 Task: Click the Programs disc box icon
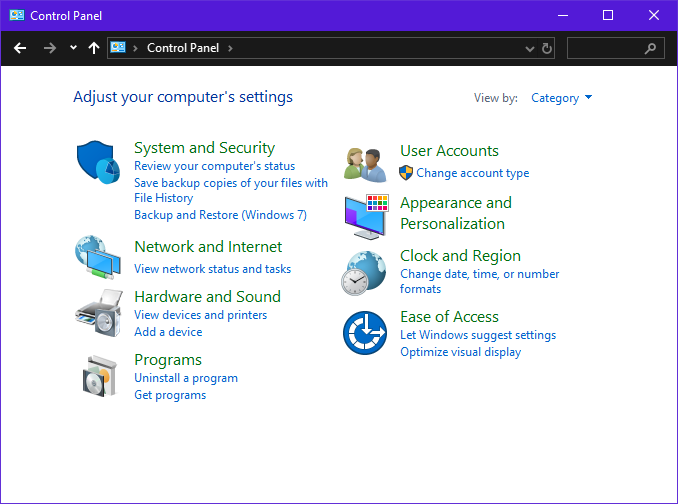(x=98, y=376)
